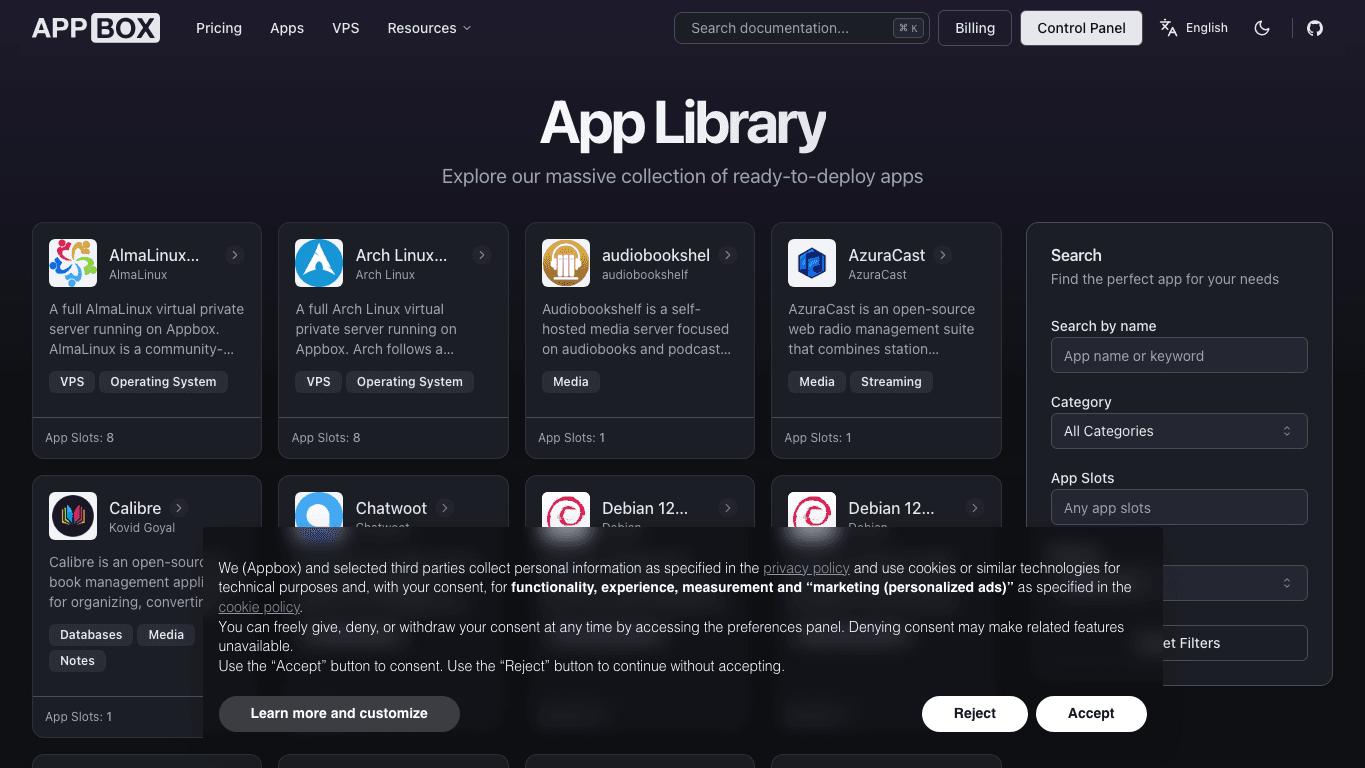Image resolution: width=1365 pixels, height=768 pixels.
Task: Expand the Resources menu
Action: 429,28
